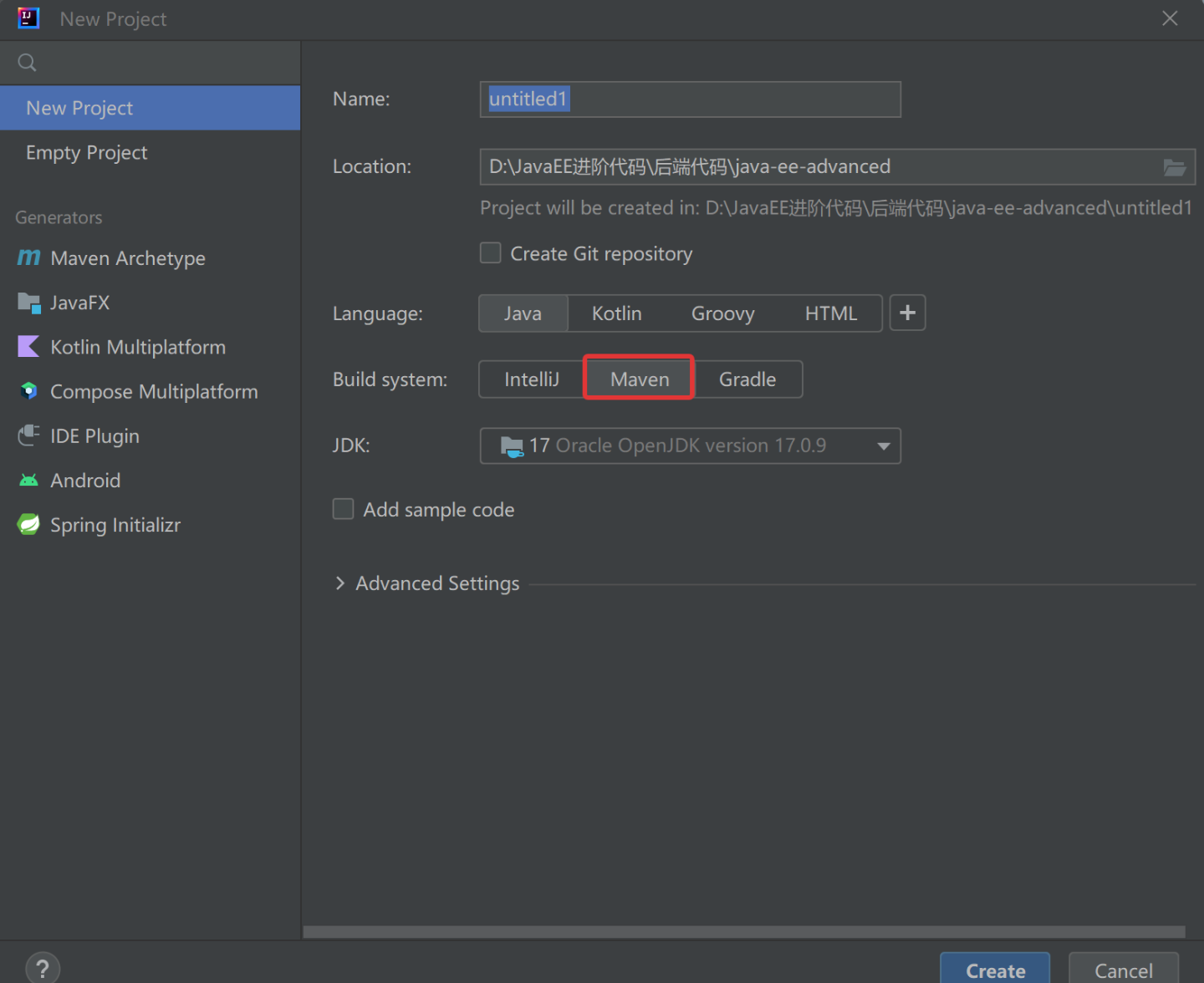Select IDE Plugin generator
This screenshot has width=1204, height=983.
(x=150, y=435)
